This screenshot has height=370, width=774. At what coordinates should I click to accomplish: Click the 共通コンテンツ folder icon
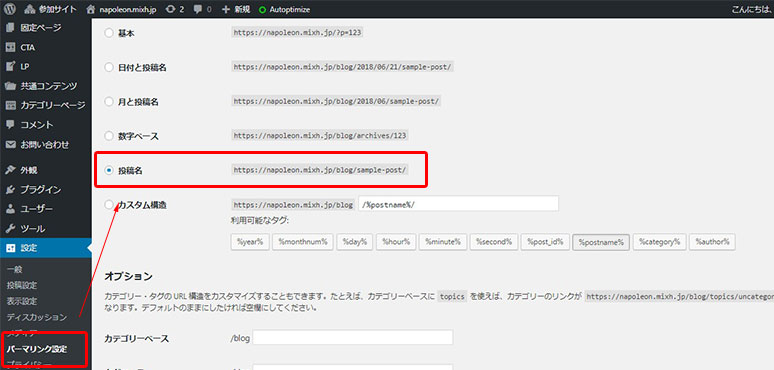(x=10, y=86)
